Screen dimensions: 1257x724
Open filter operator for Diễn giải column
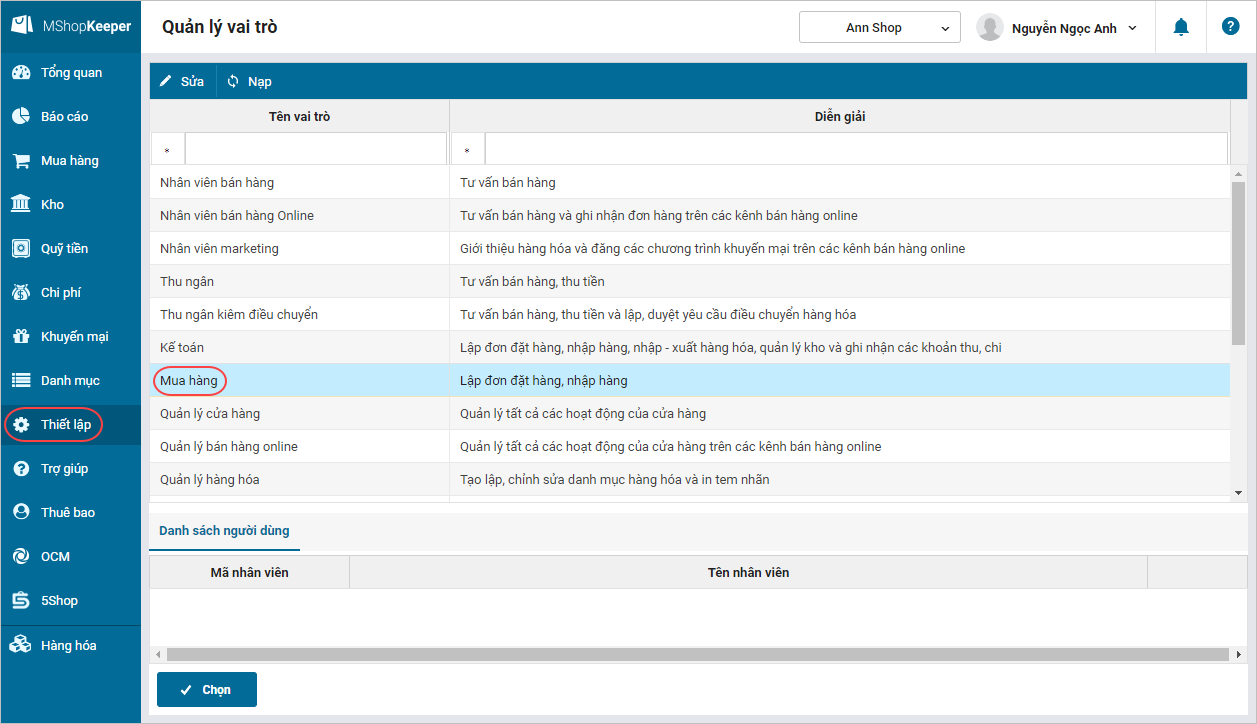click(x=467, y=150)
